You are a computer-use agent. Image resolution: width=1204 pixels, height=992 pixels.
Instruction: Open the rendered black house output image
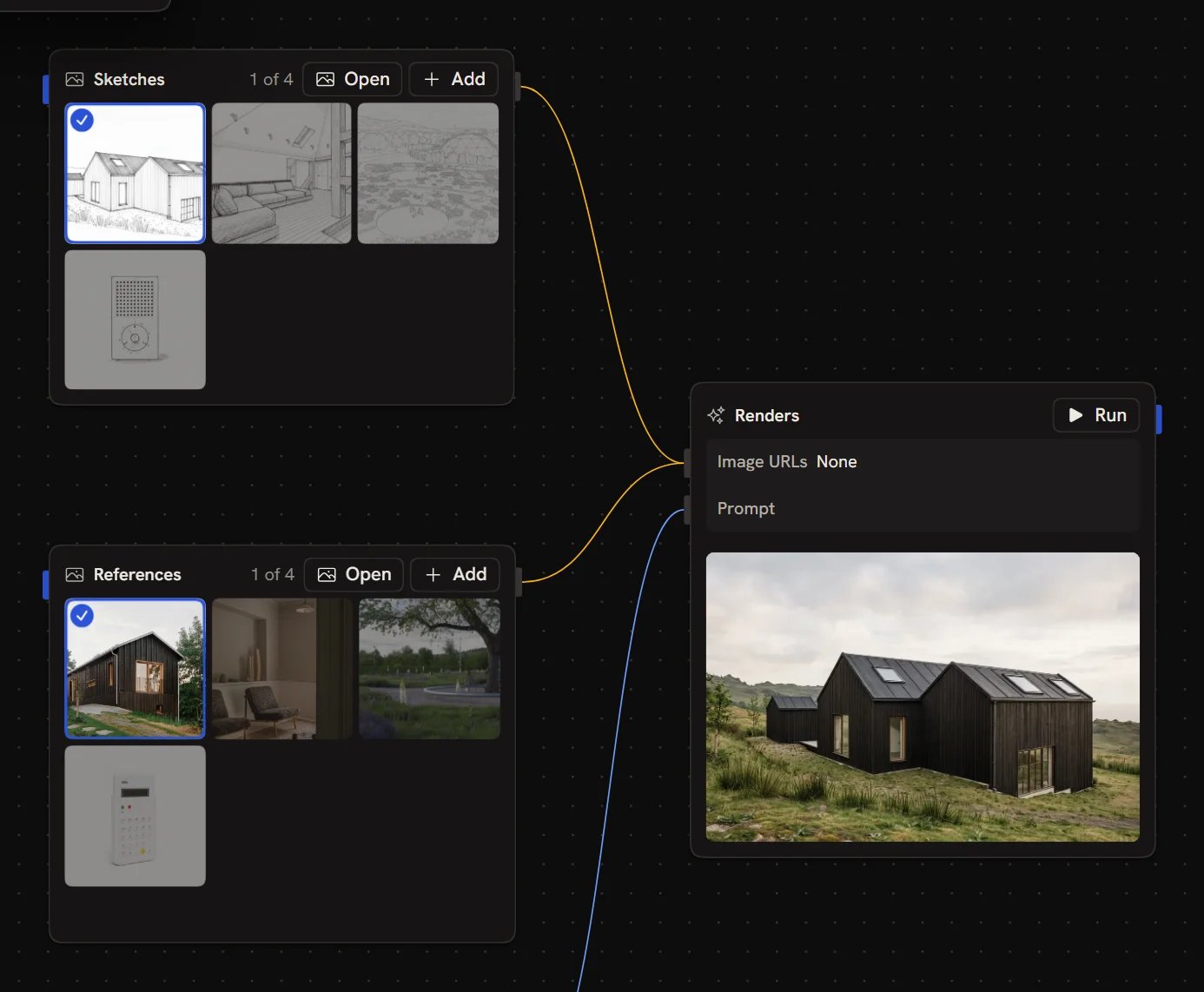pos(923,697)
